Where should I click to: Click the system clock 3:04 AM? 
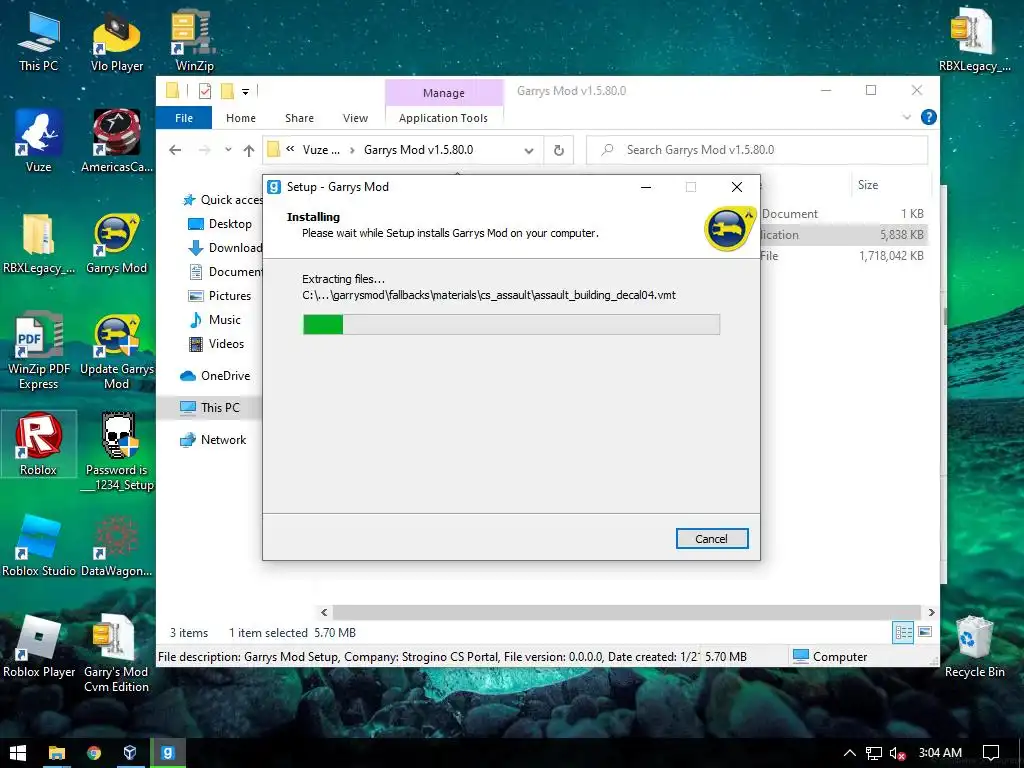click(x=940, y=753)
